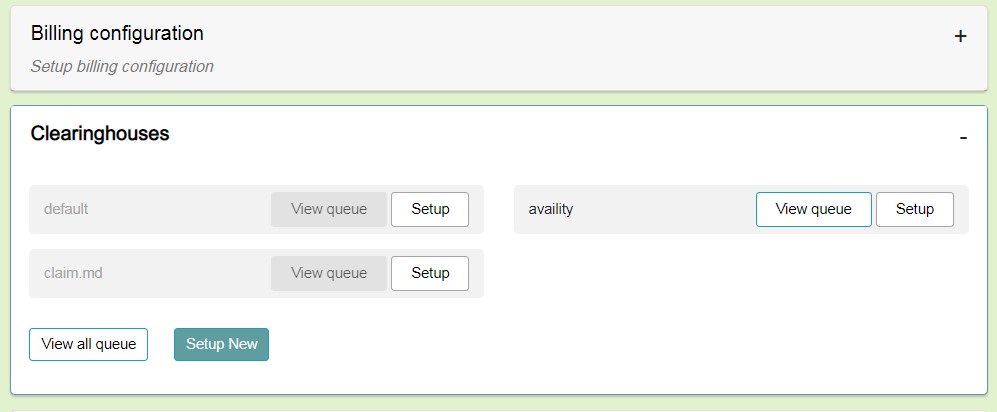
Task: Select the claim.md clearinghouse name
Action: coord(71,274)
